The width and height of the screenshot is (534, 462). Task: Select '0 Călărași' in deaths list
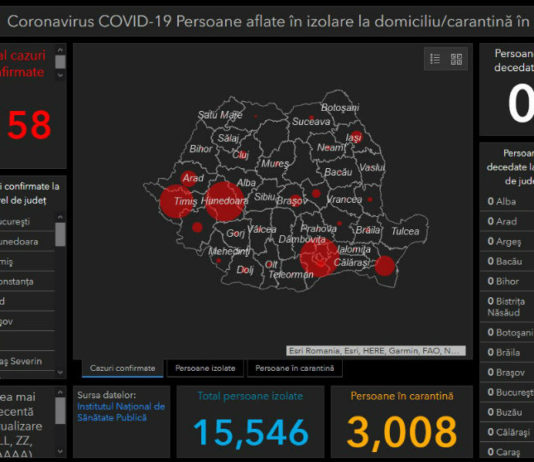[x=507, y=432]
